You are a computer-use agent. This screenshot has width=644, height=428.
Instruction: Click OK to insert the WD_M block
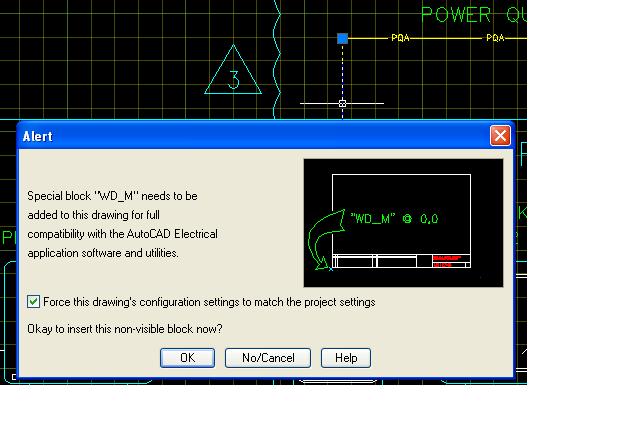187,358
